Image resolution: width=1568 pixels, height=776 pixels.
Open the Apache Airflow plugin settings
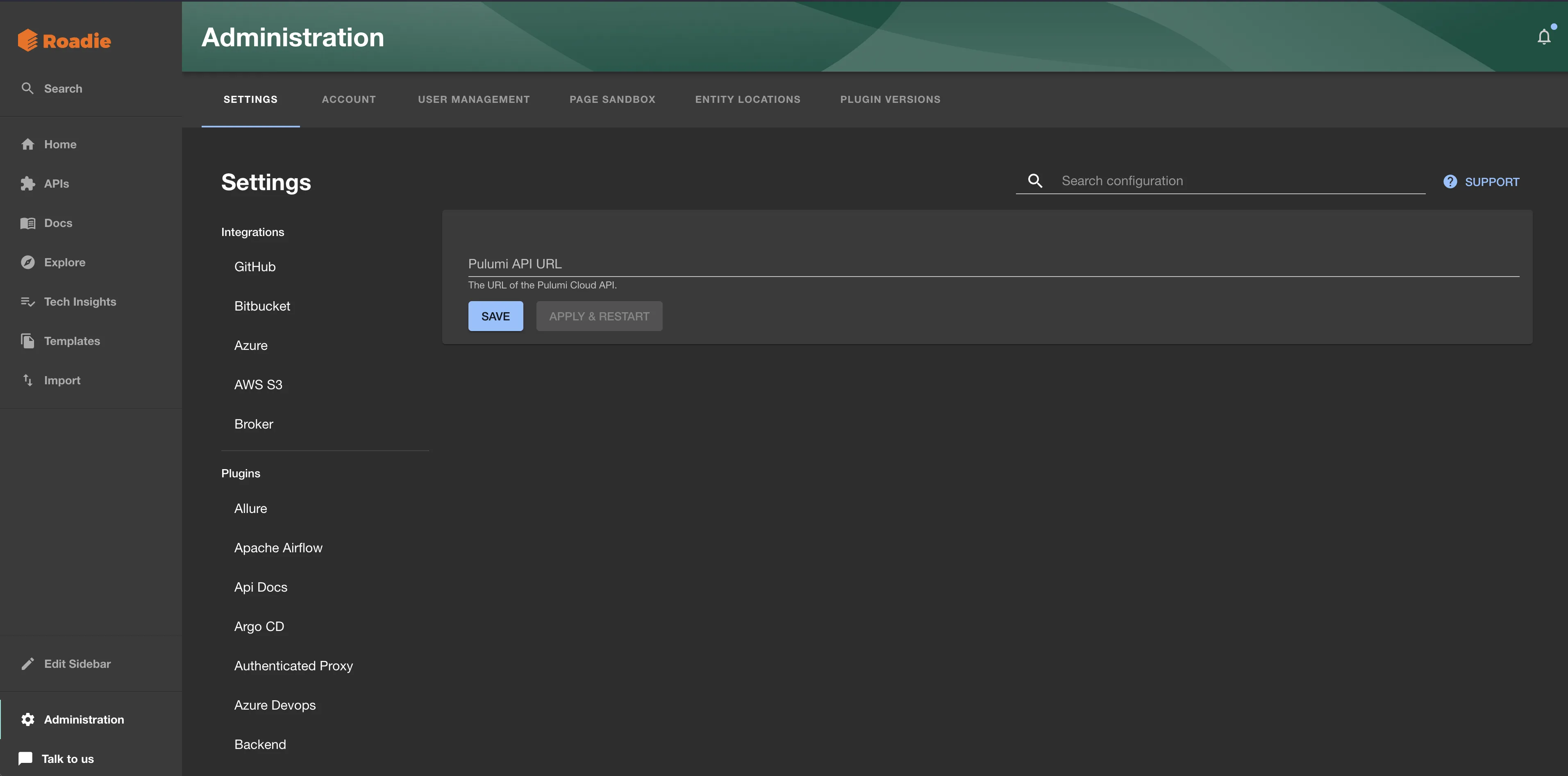pyautogui.click(x=278, y=547)
